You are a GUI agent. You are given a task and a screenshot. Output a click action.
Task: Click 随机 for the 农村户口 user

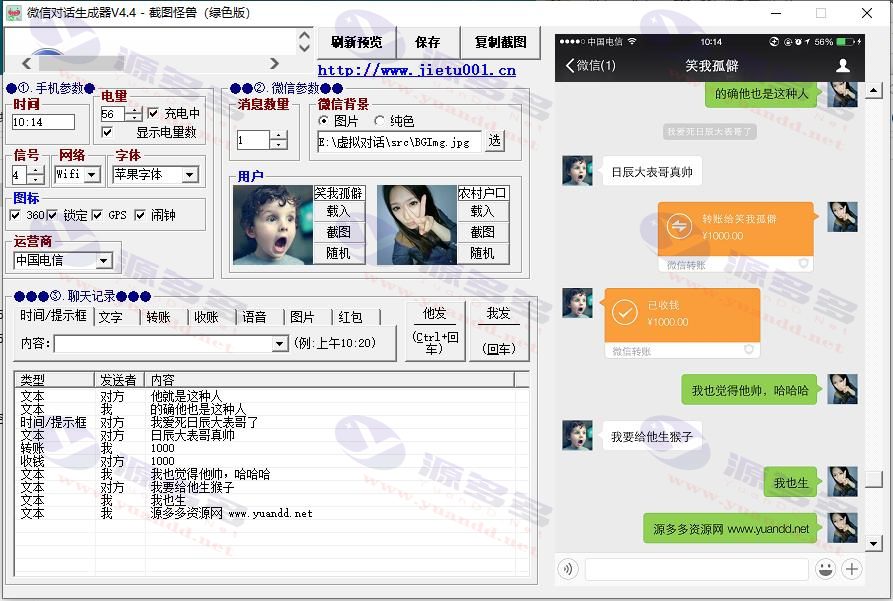[482, 253]
